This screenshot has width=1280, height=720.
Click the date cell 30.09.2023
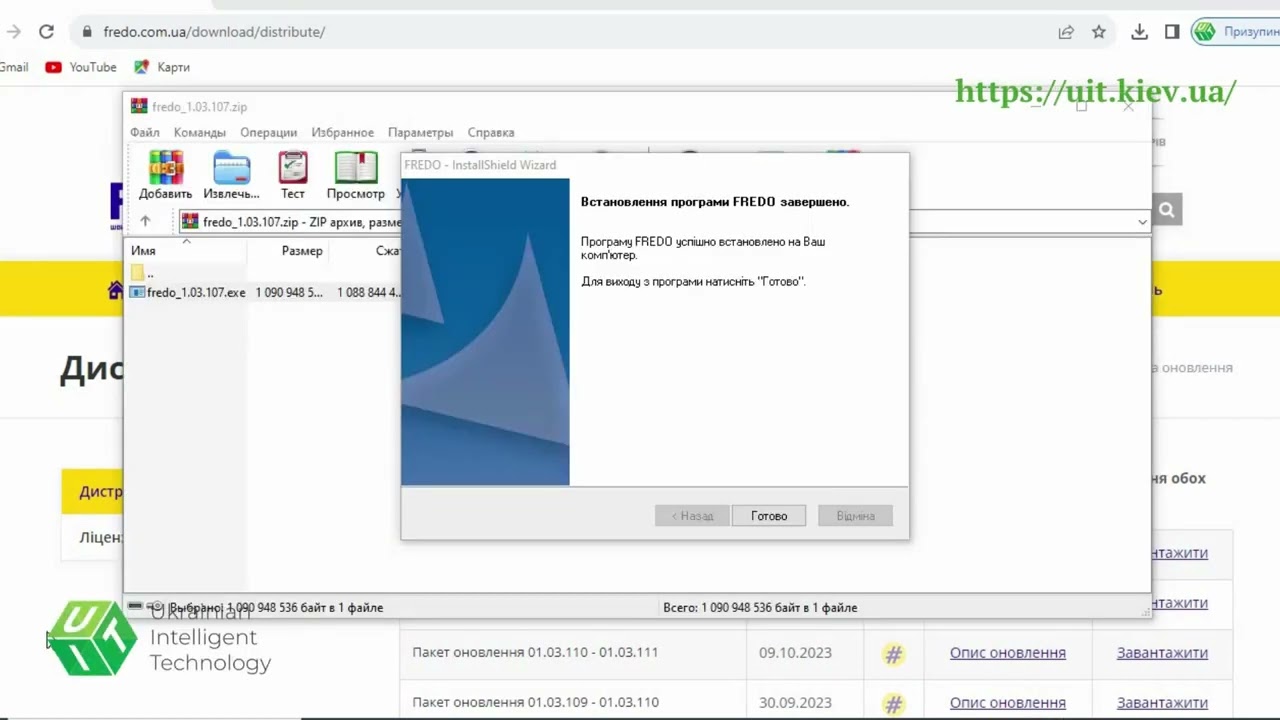[795, 703]
